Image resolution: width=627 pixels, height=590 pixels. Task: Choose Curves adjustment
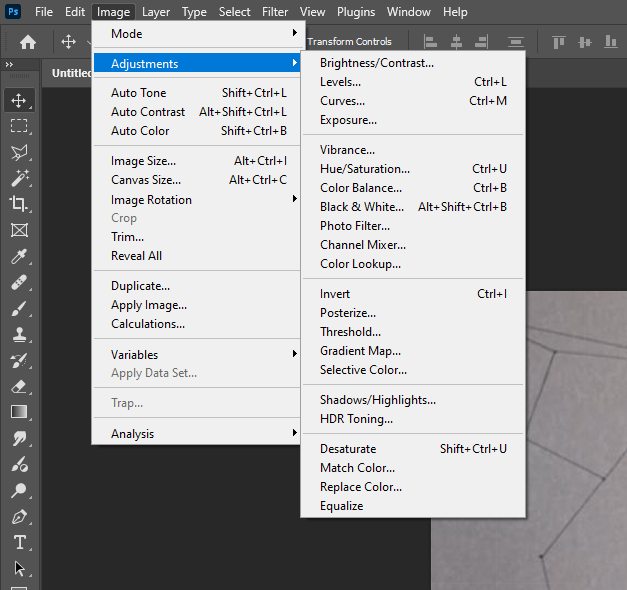(413, 101)
